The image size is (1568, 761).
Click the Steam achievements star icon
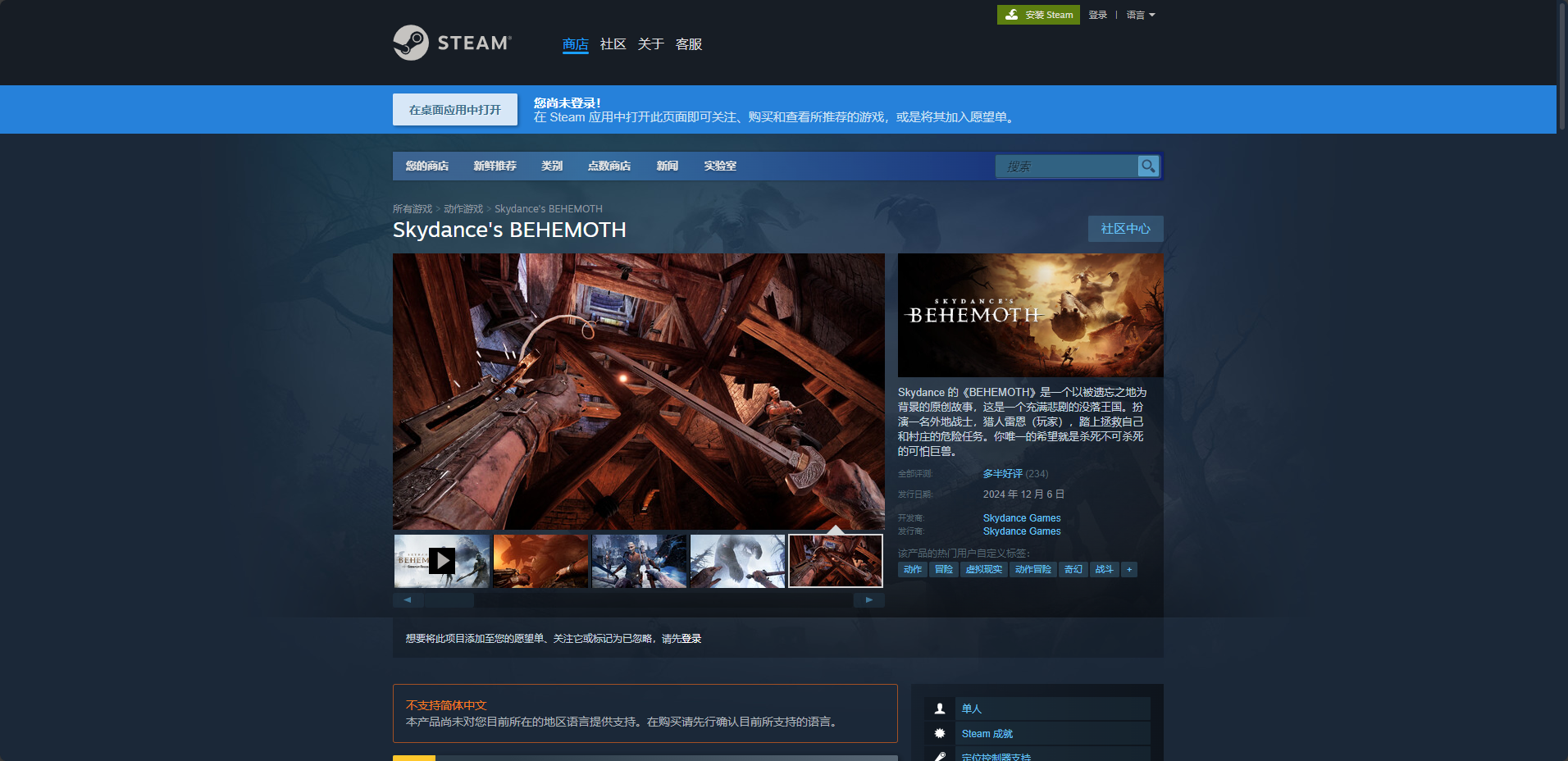pos(940,733)
